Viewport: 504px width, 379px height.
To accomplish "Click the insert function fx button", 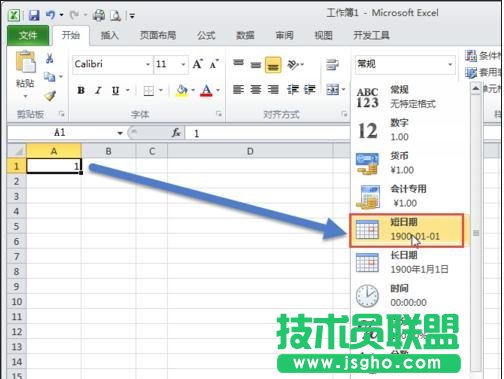I will coord(176,133).
